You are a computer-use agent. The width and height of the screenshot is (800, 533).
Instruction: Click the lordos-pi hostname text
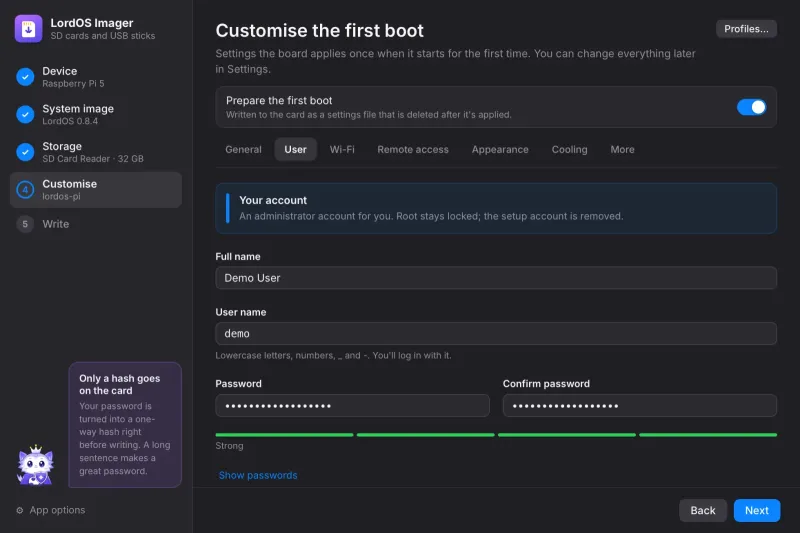click(x=61, y=196)
